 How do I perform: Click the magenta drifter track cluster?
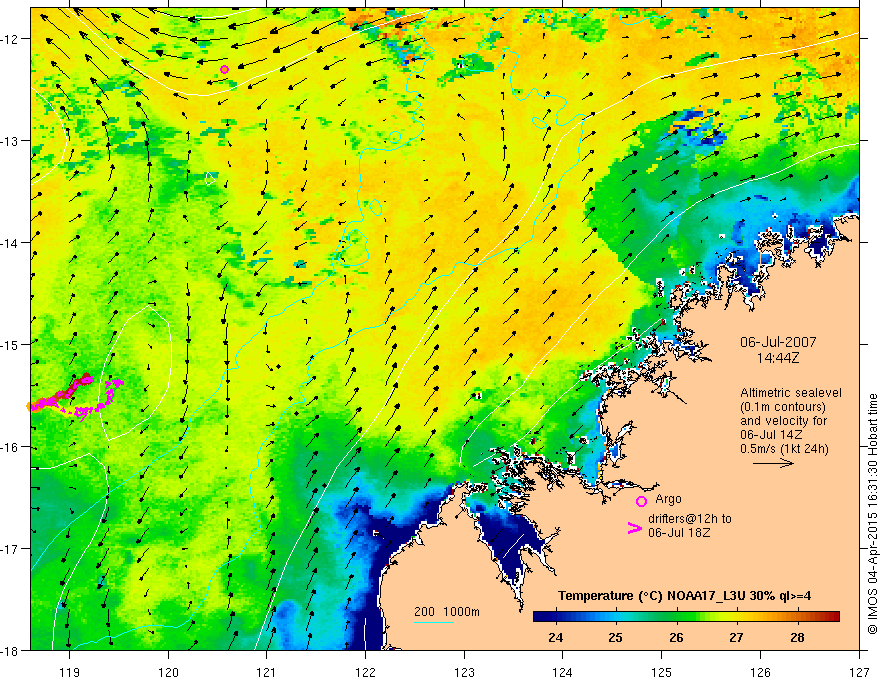(x=76, y=395)
